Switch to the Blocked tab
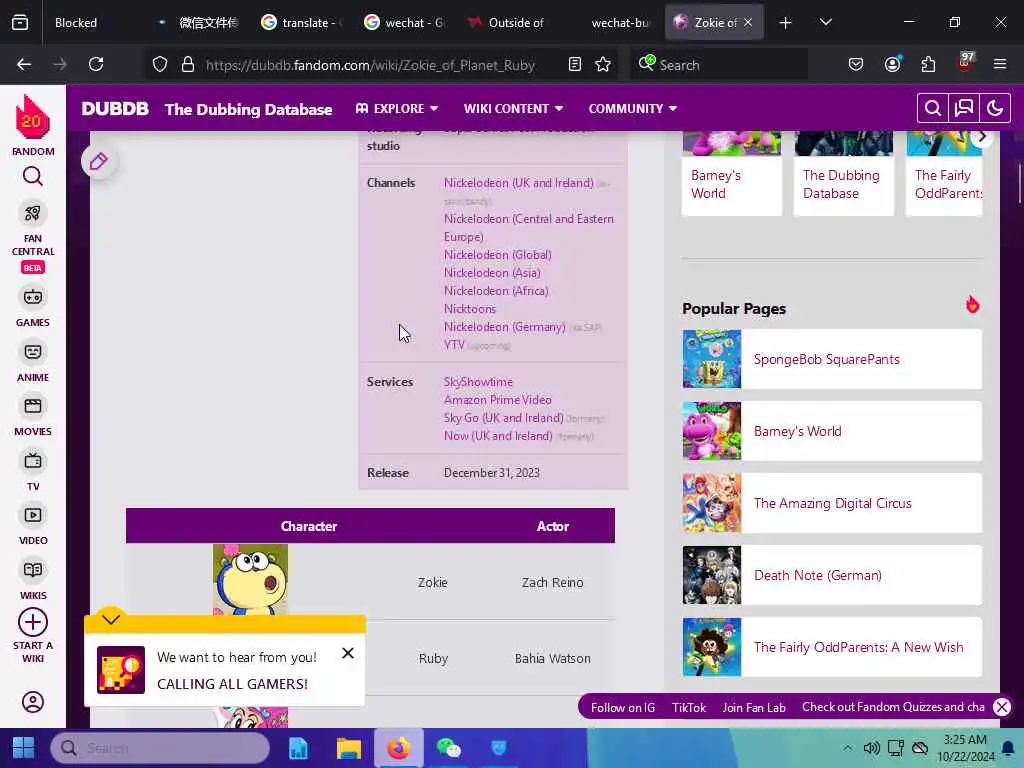This screenshot has width=1024, height=768. pyautogui.click(x=76, y=22)
